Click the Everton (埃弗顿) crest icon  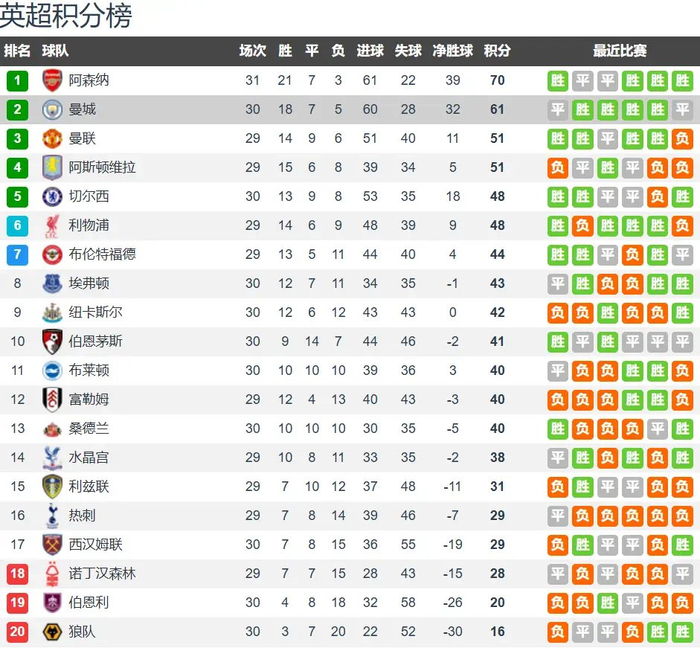52,284
